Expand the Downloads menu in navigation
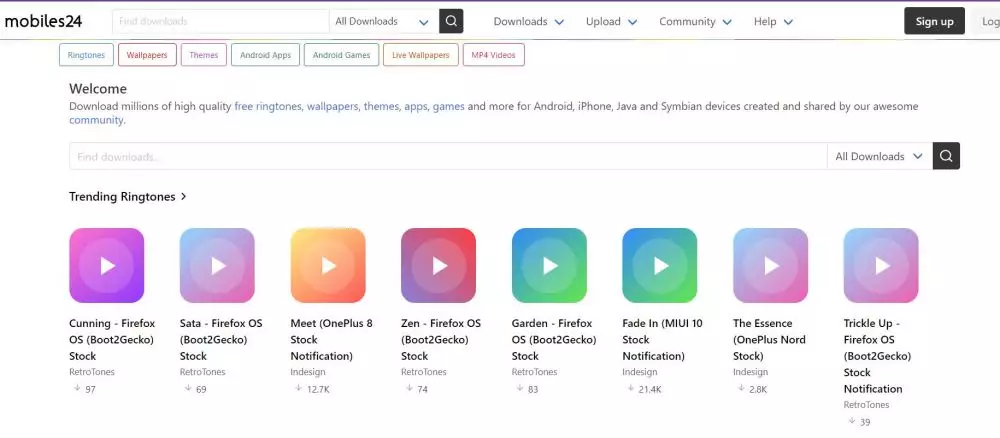The width and height of the screenshot is (1000, 438). 528,21
